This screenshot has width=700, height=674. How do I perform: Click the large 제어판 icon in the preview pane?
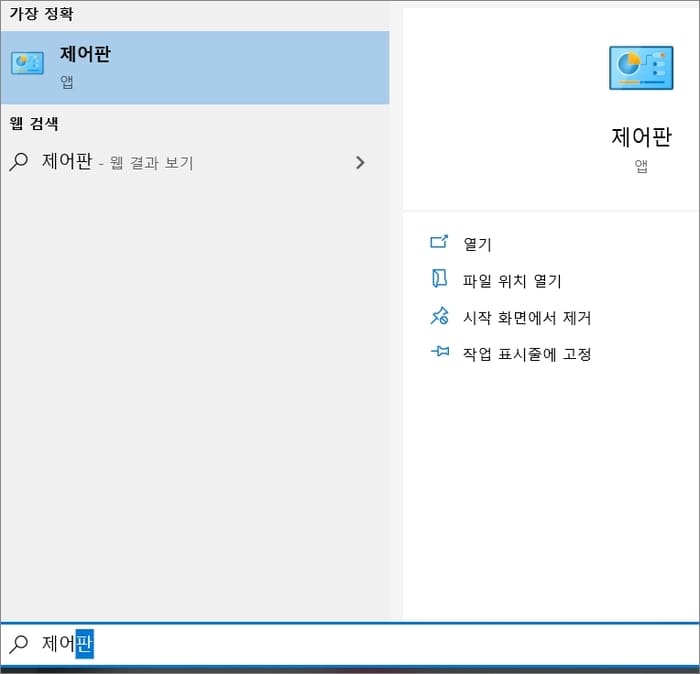click(x=641, y=68)
